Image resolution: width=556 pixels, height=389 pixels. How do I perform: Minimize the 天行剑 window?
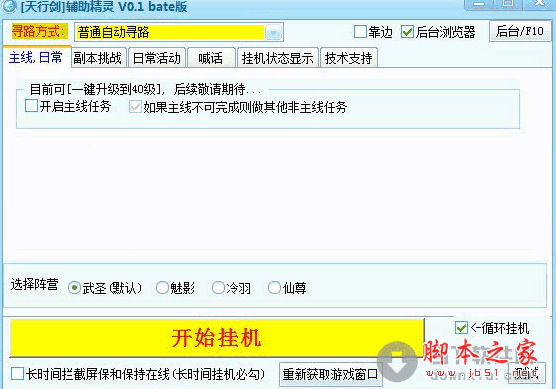479,4
